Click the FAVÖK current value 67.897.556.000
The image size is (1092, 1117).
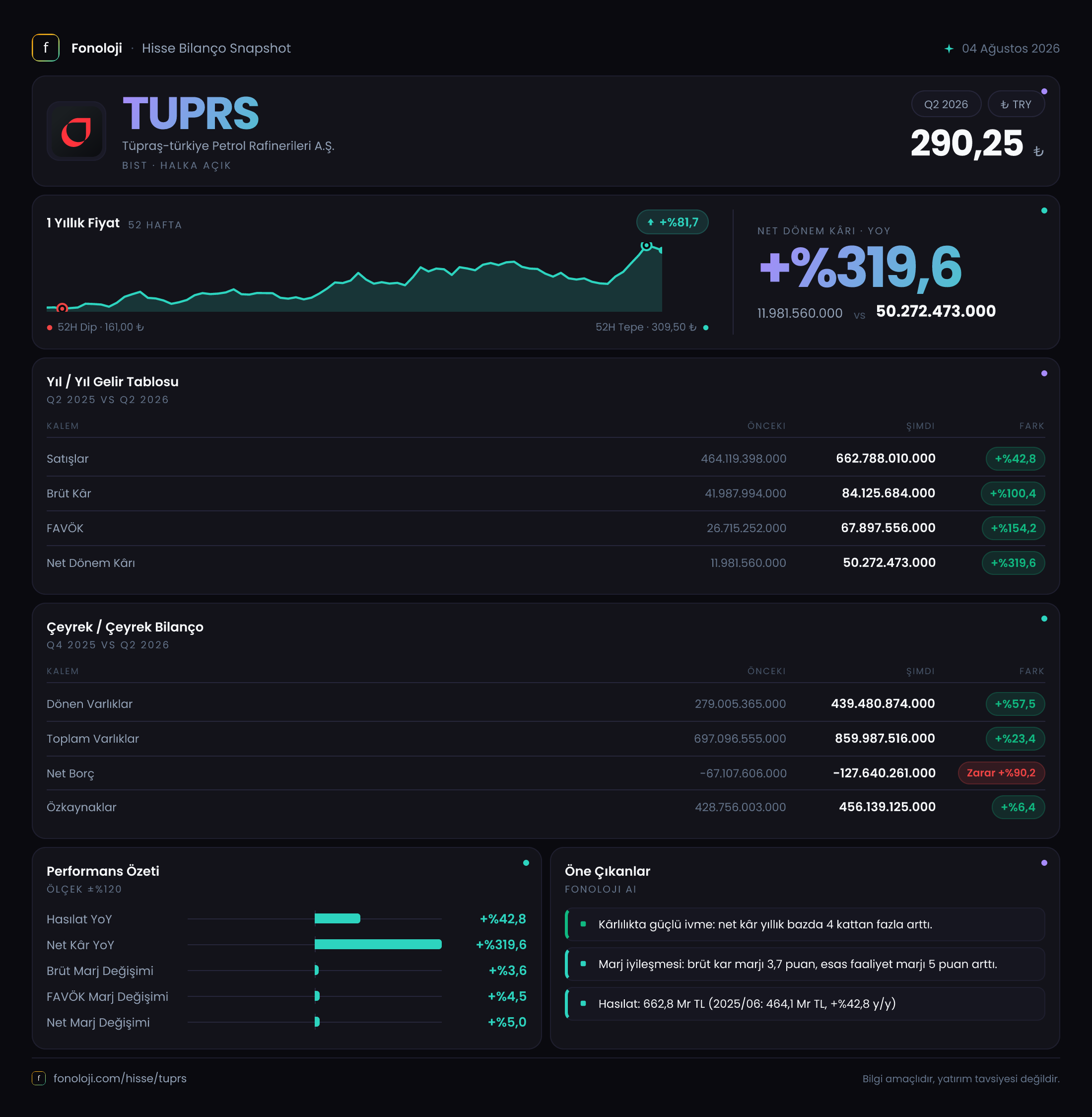[888, 528]
